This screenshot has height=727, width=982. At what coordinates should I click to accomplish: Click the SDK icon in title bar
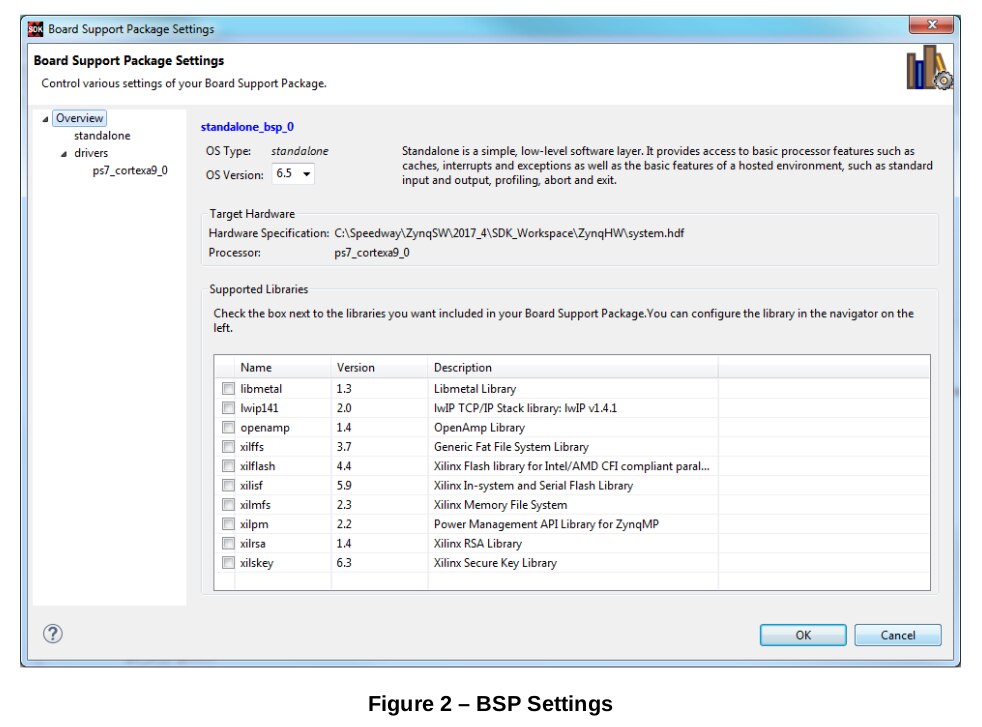tap(35, 29)
